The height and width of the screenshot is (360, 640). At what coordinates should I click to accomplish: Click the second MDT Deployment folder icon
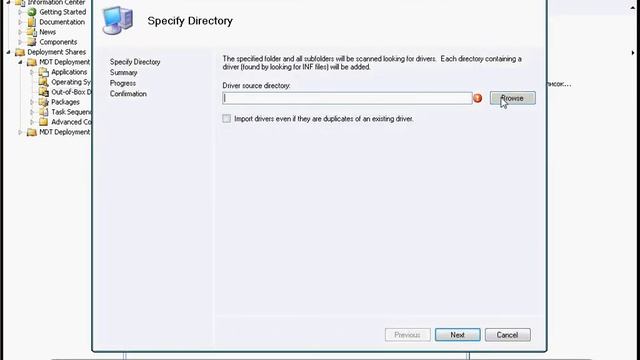point(32,132)
